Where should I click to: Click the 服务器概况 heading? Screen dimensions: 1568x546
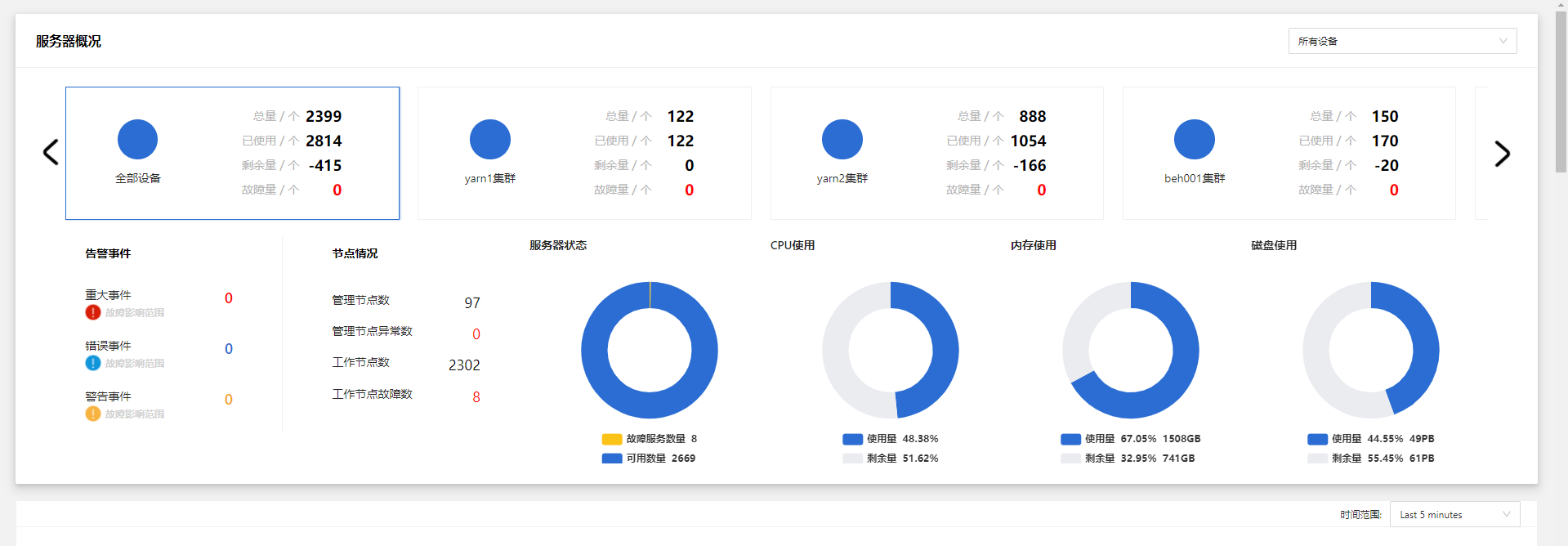tap(69, 41)
